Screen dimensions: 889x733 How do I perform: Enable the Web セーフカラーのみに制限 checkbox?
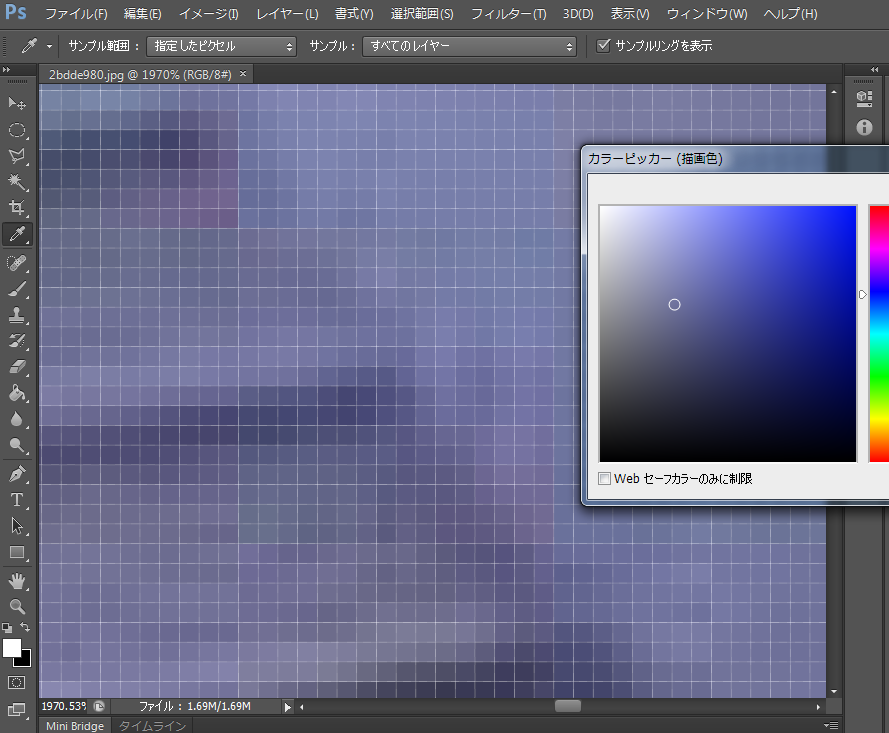604,479
